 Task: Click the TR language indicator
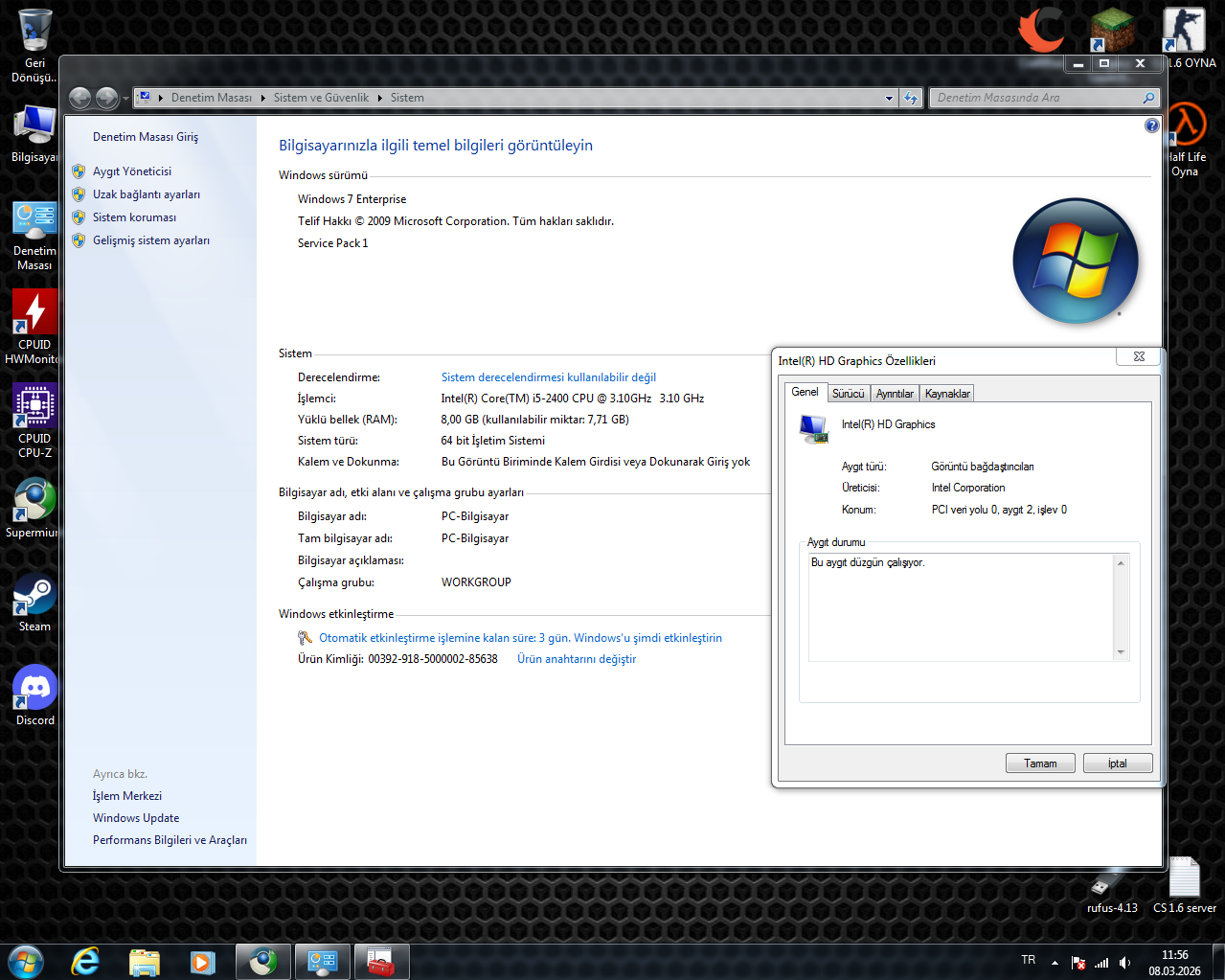coord(1029,960)
